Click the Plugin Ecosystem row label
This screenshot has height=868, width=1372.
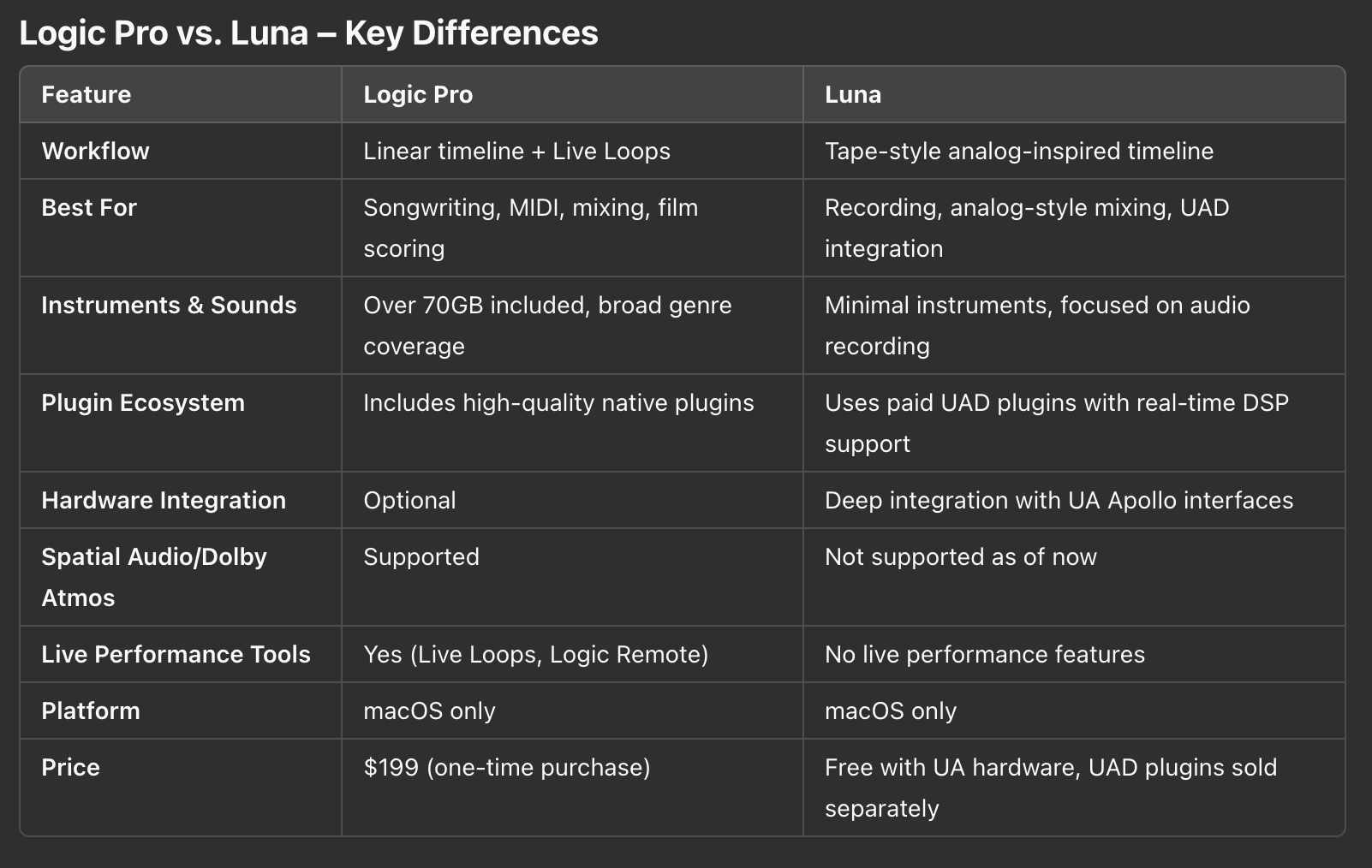click(x=143, y=402)
